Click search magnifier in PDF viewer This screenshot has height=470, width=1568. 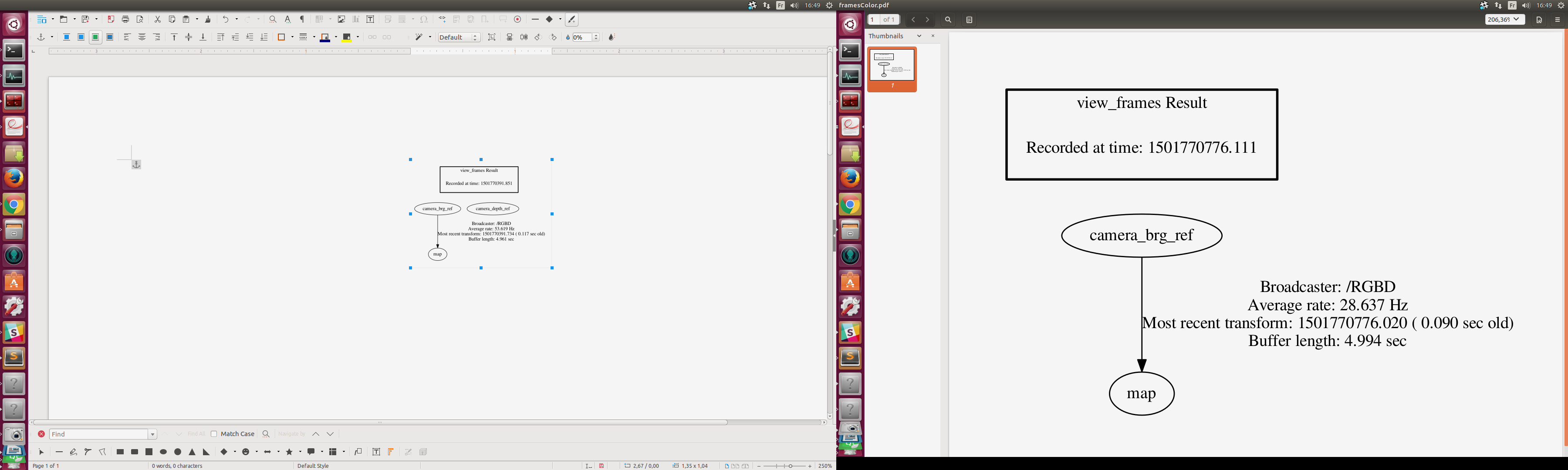pos(948,20)
